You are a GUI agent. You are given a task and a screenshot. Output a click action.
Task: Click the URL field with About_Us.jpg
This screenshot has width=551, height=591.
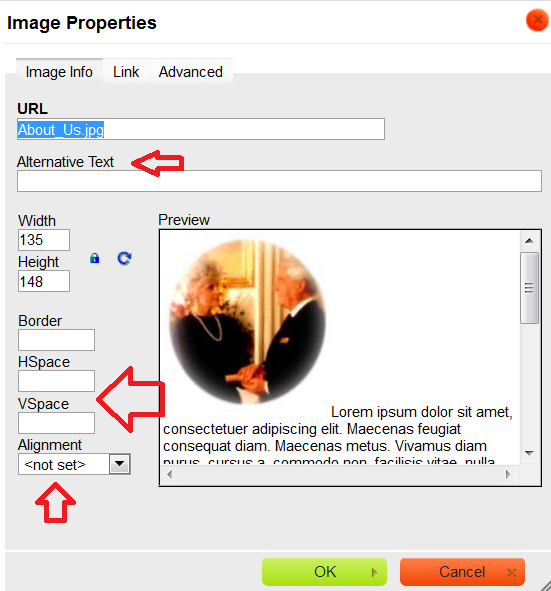[201, 129]
